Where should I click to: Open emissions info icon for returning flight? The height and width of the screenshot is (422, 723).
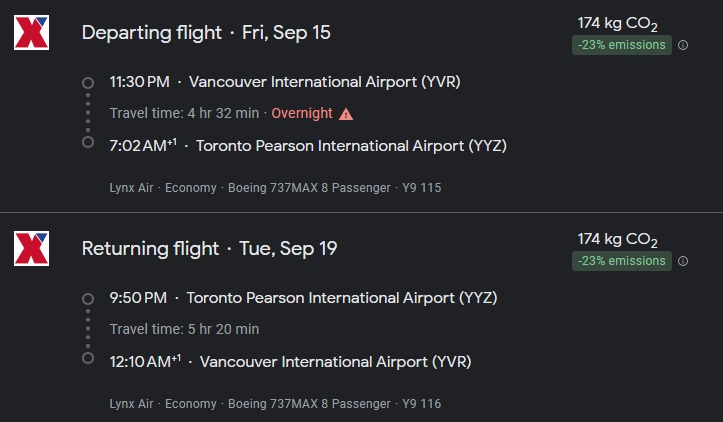(683, 261)
